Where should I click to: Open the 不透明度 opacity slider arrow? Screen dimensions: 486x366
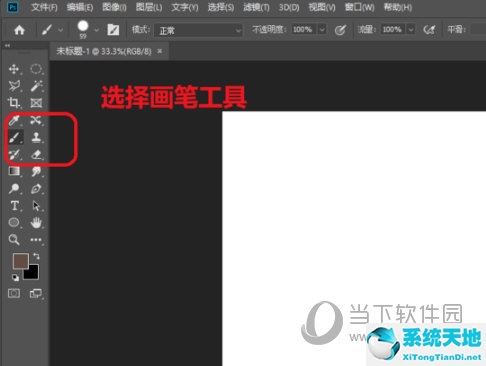pos(322,29)
